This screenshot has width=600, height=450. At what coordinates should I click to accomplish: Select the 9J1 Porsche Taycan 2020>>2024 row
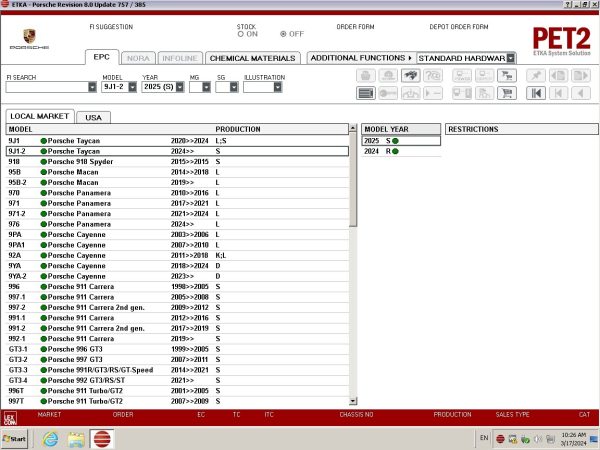click(178, 141)
